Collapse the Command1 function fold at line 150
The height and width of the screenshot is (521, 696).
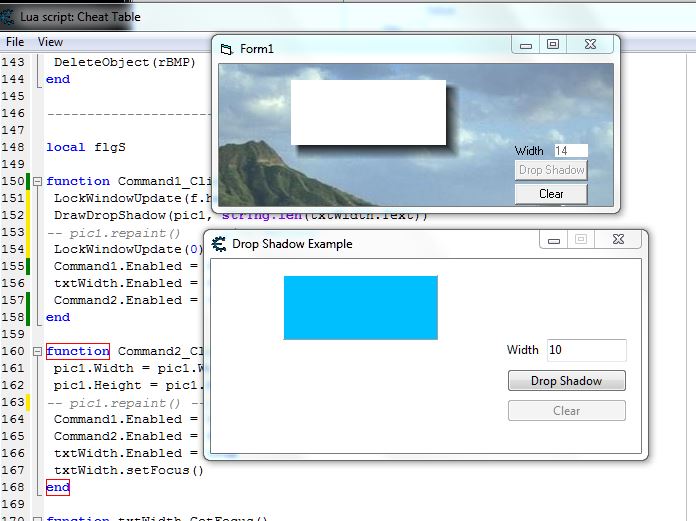click(x=37, y=182)
